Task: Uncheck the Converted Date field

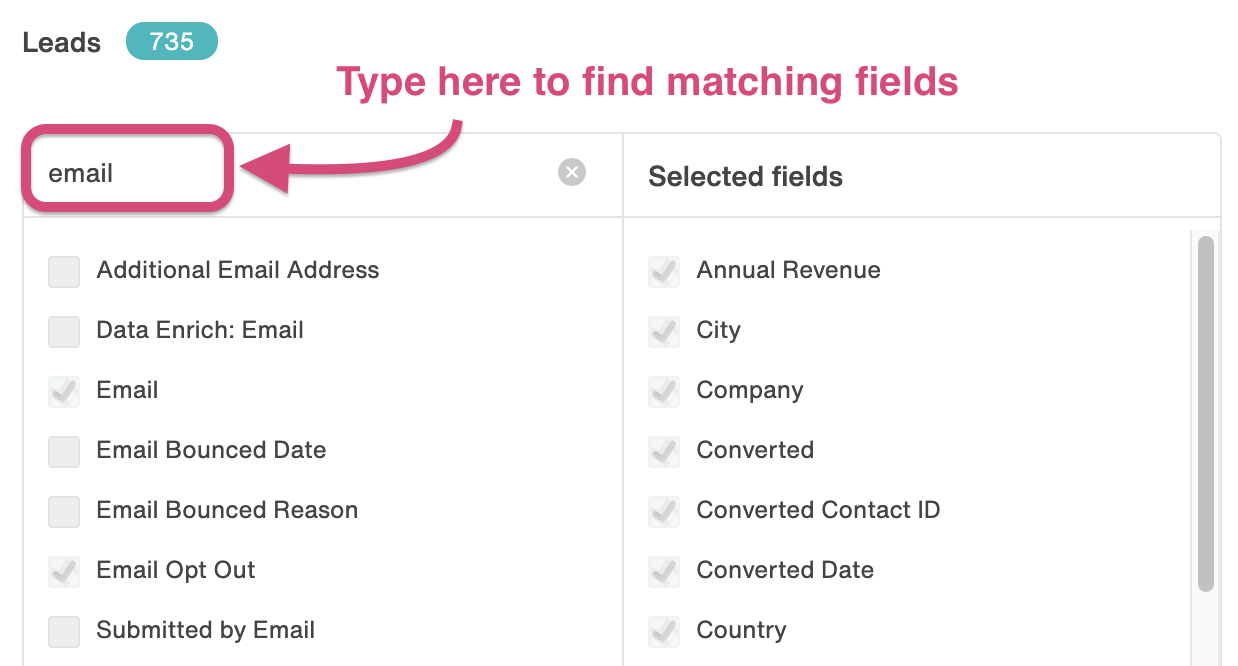Action: pyautogui.click(x=664, y=571)
